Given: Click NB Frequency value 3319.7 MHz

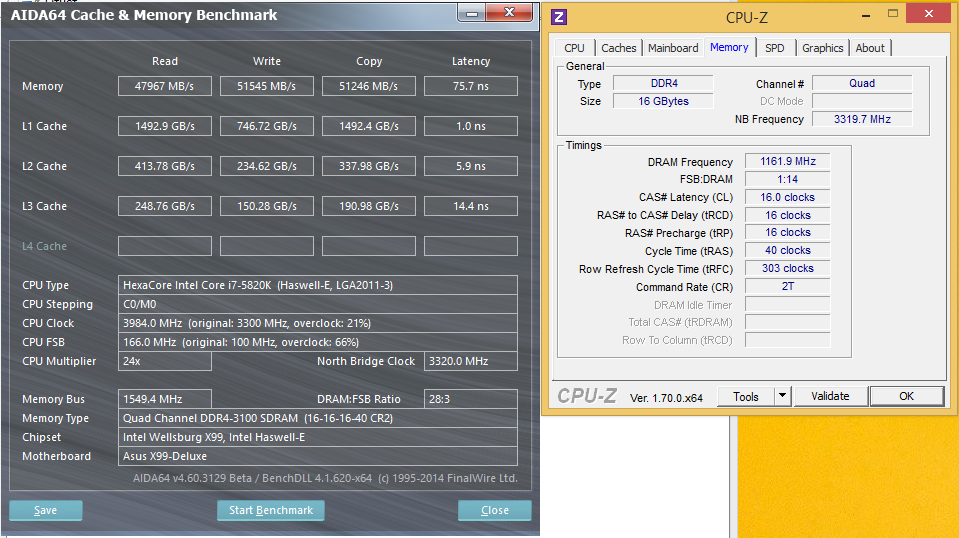Looking at the screenshot, I should tap(862, 119).
